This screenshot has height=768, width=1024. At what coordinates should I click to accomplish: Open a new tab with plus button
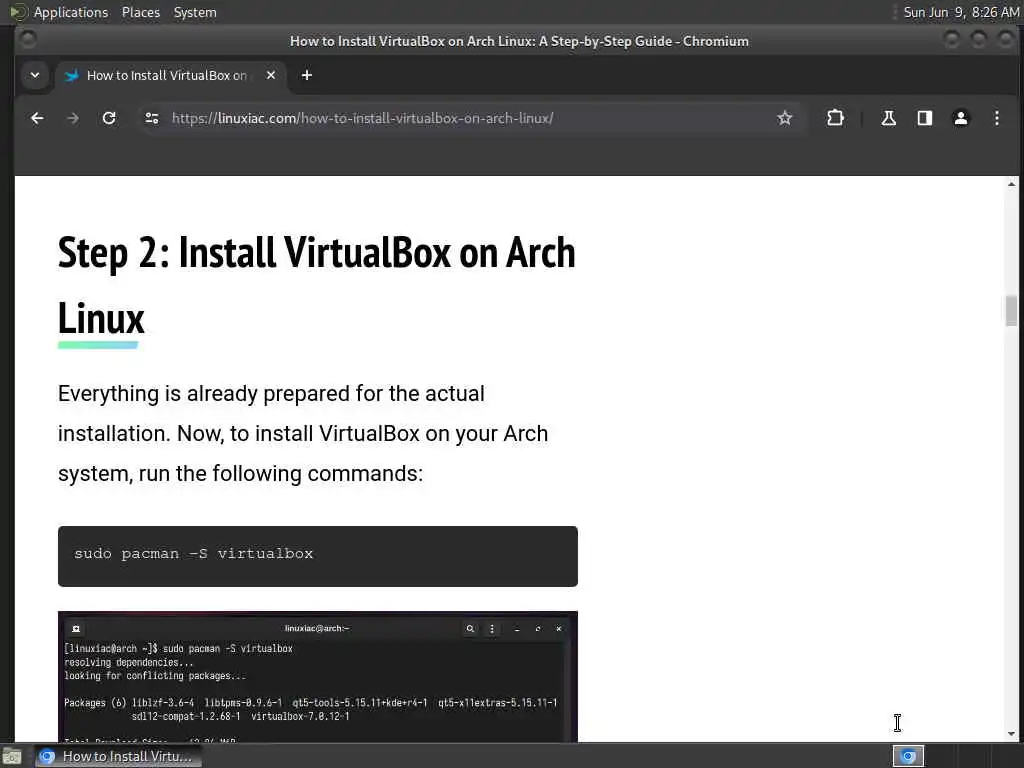pos(306,75)
